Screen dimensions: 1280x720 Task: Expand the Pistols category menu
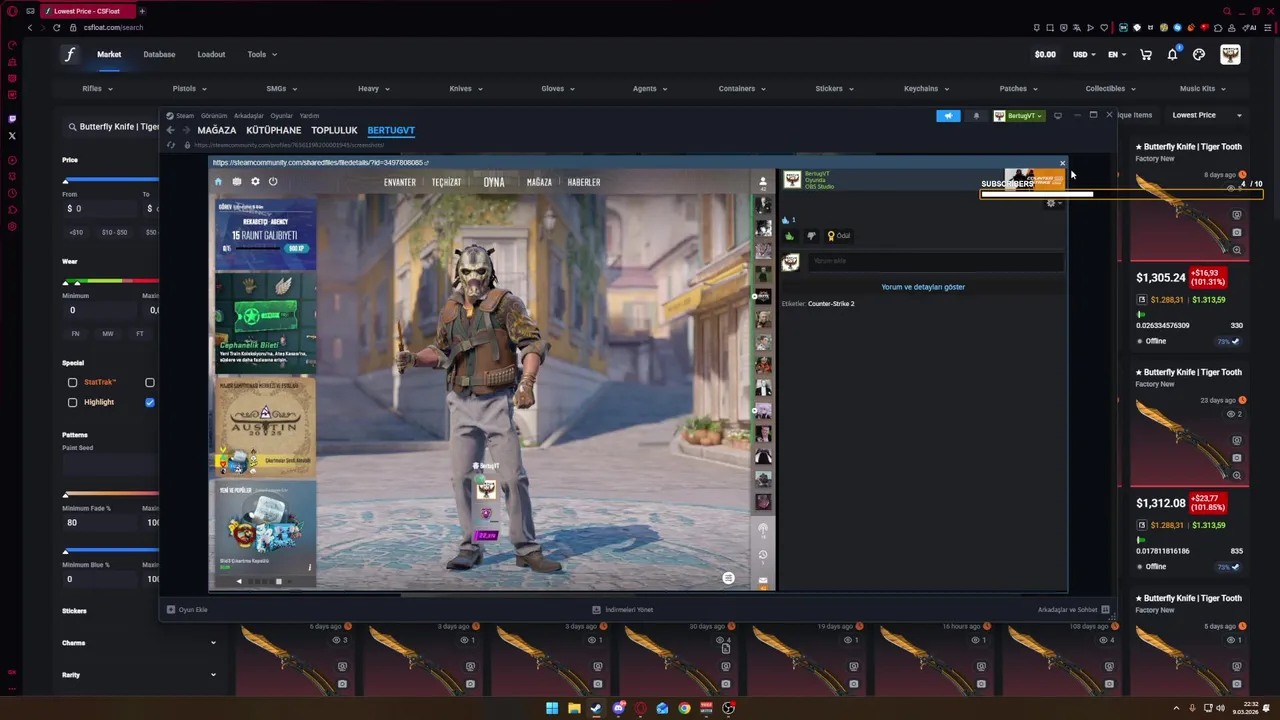click(x=190, y=88)
